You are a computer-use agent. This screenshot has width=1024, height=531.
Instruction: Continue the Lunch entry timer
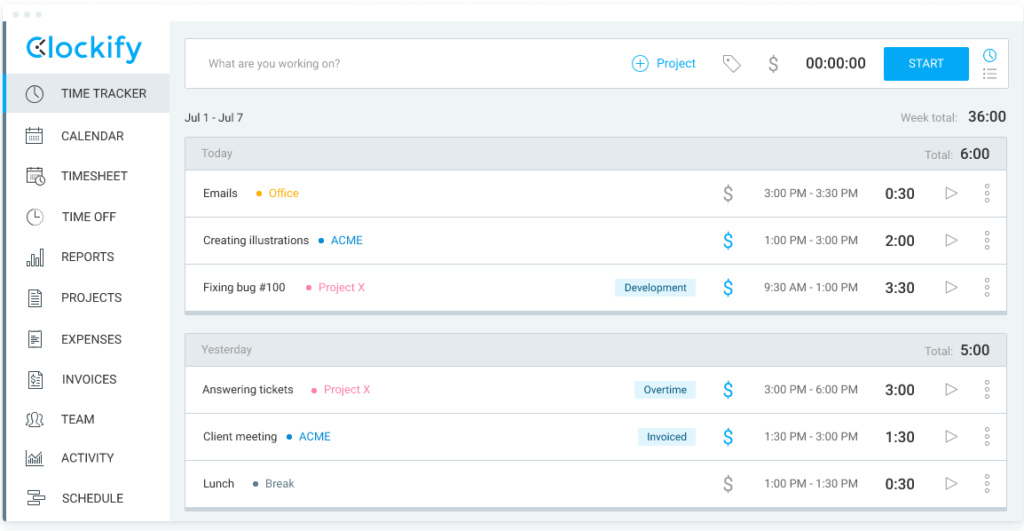951,483
